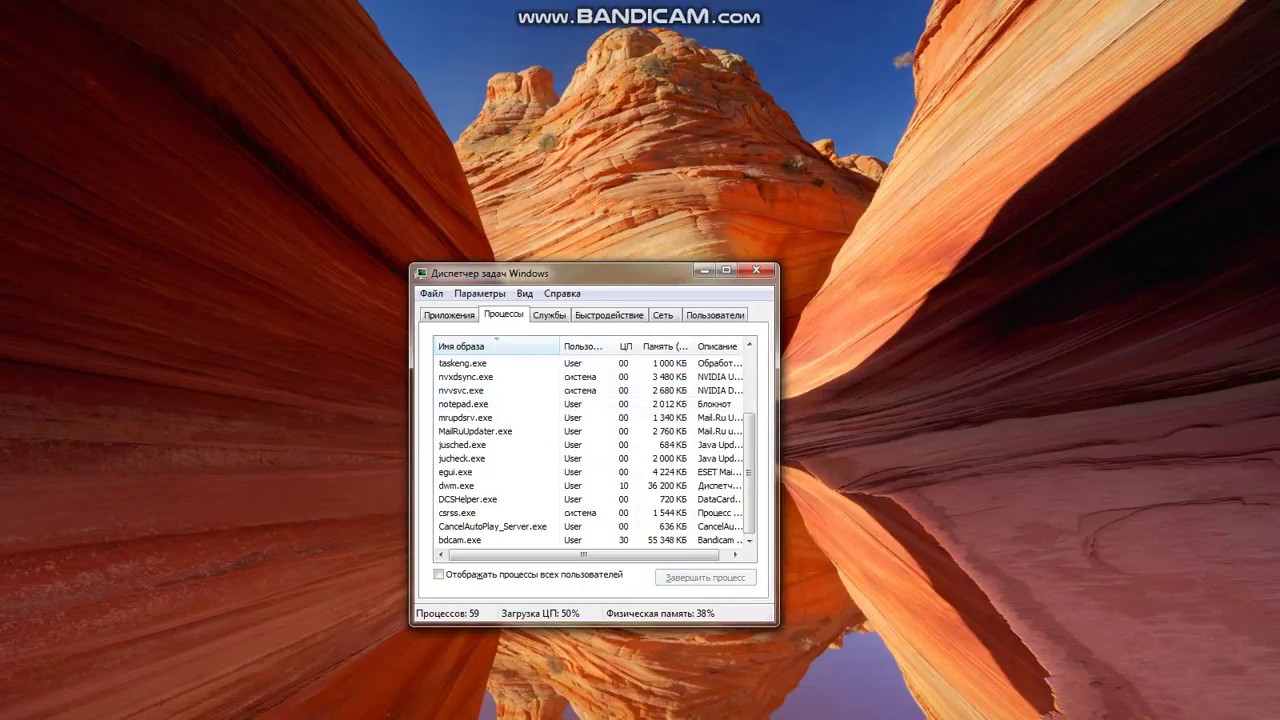Sort by ЦП column header

coord(625,346)
